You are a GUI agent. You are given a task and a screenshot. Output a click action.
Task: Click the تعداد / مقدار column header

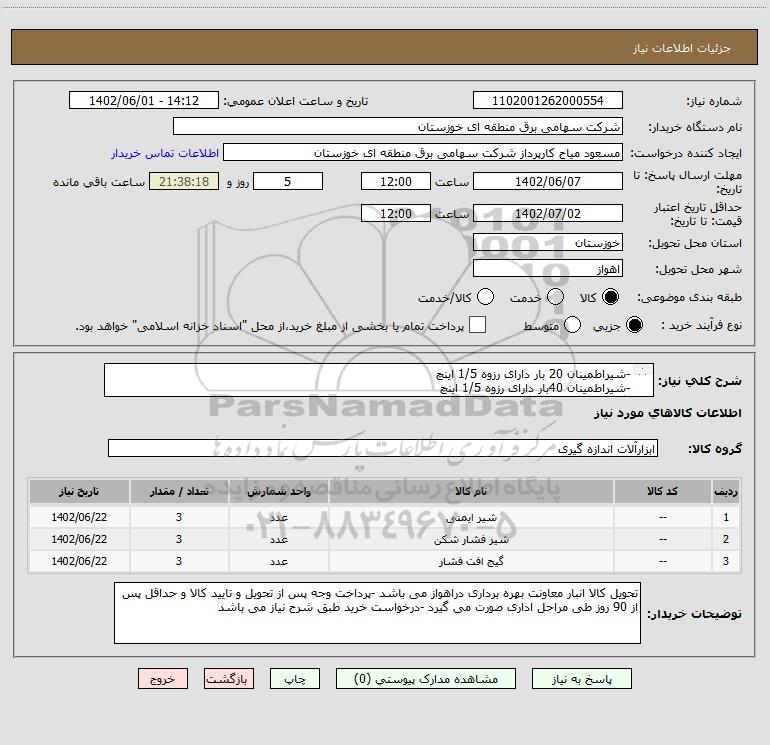pos(179,491)
